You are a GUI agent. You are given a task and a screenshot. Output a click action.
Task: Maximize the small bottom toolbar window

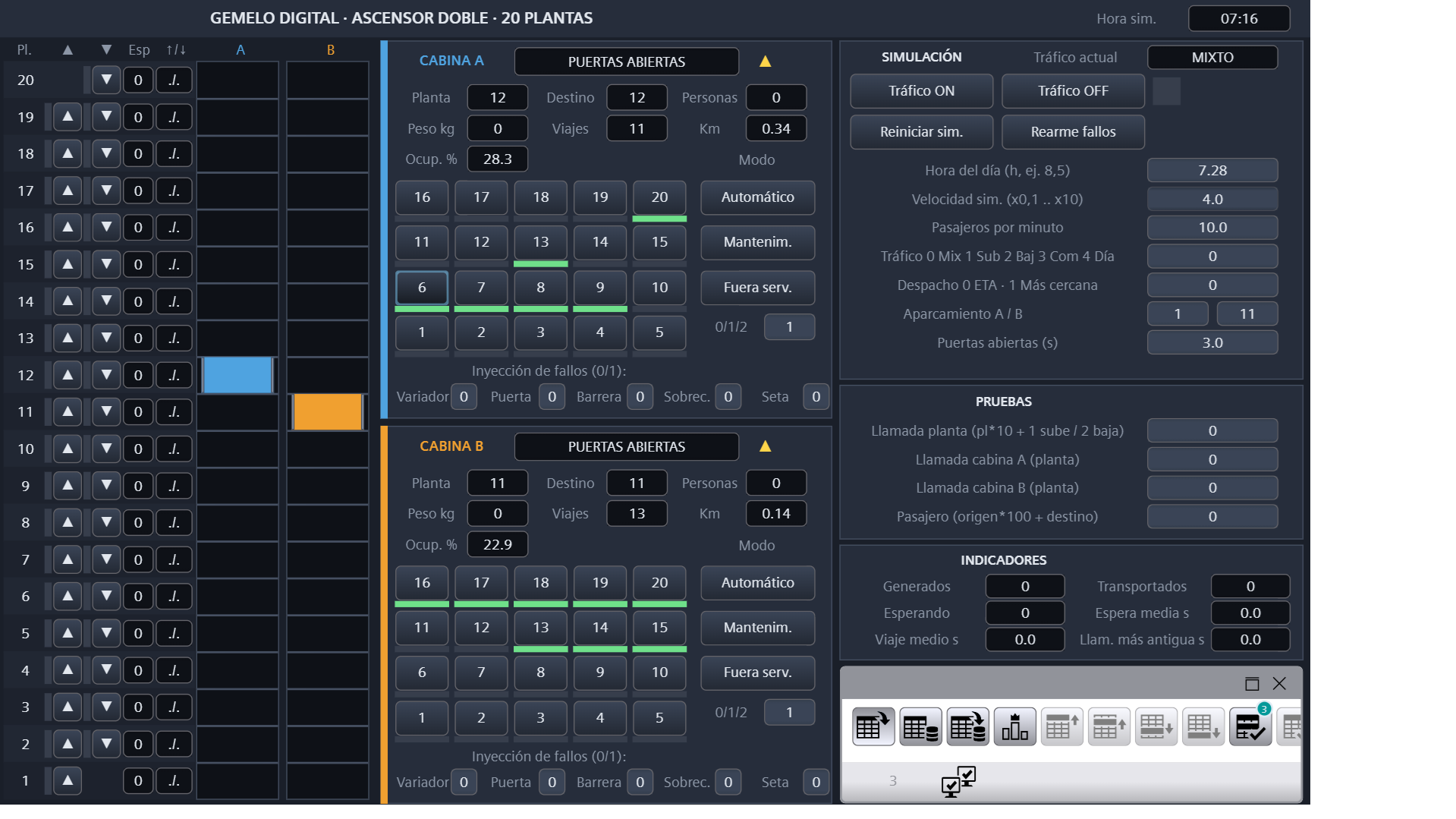[x=1252, y=684]
